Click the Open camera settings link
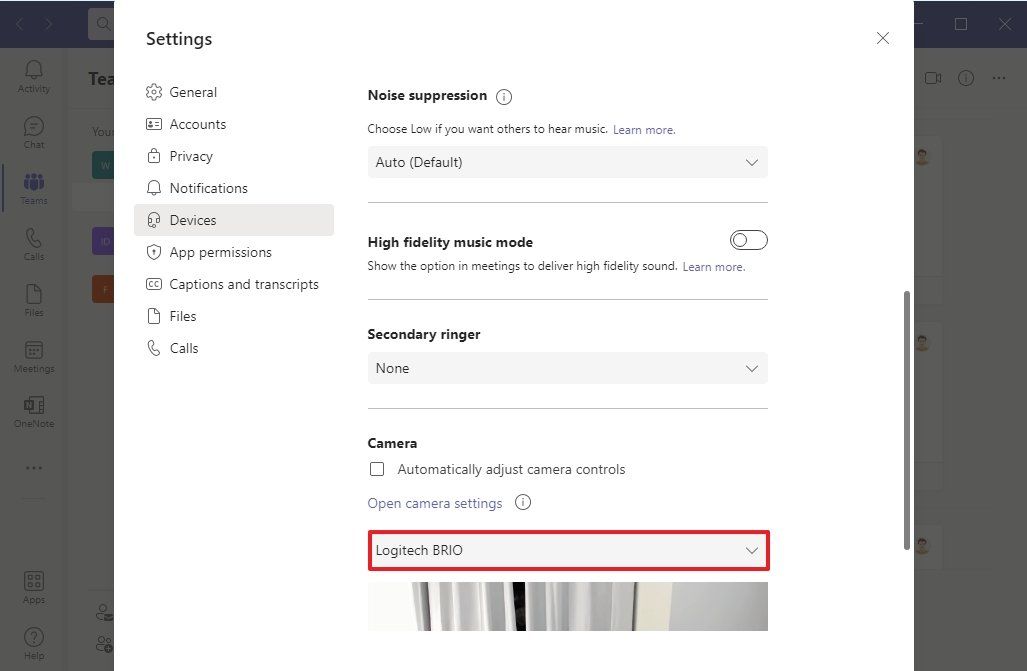The height and width of the screenshot is (671, 1027). tap(435, 503)
